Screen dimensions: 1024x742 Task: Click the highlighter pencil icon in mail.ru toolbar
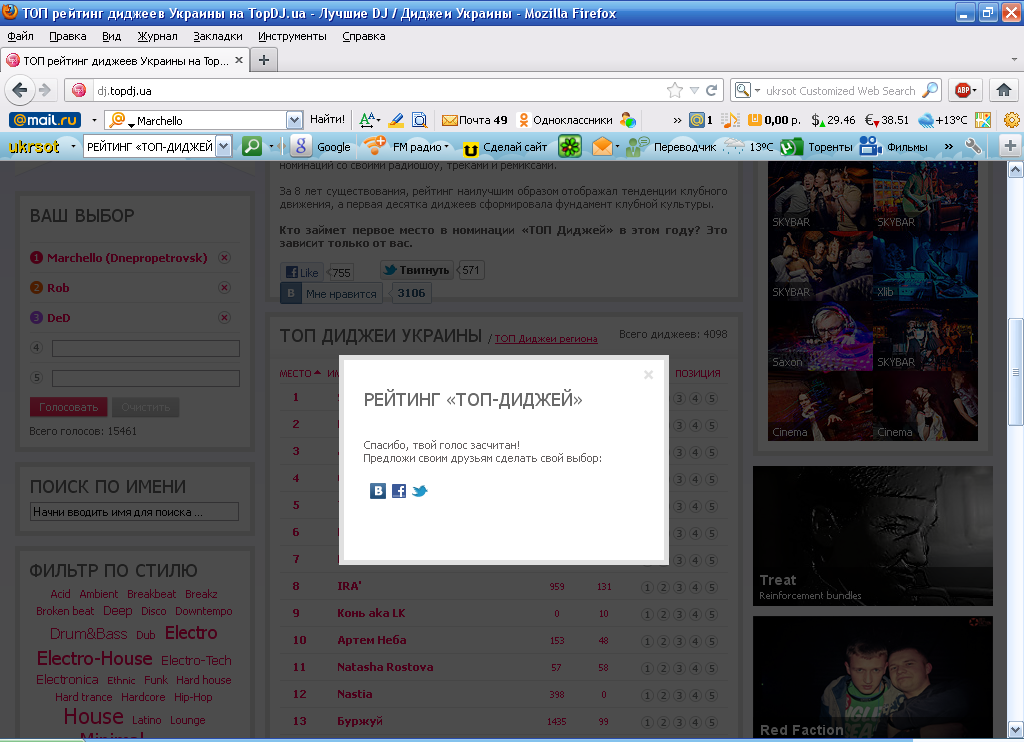(x=396, y=120)
